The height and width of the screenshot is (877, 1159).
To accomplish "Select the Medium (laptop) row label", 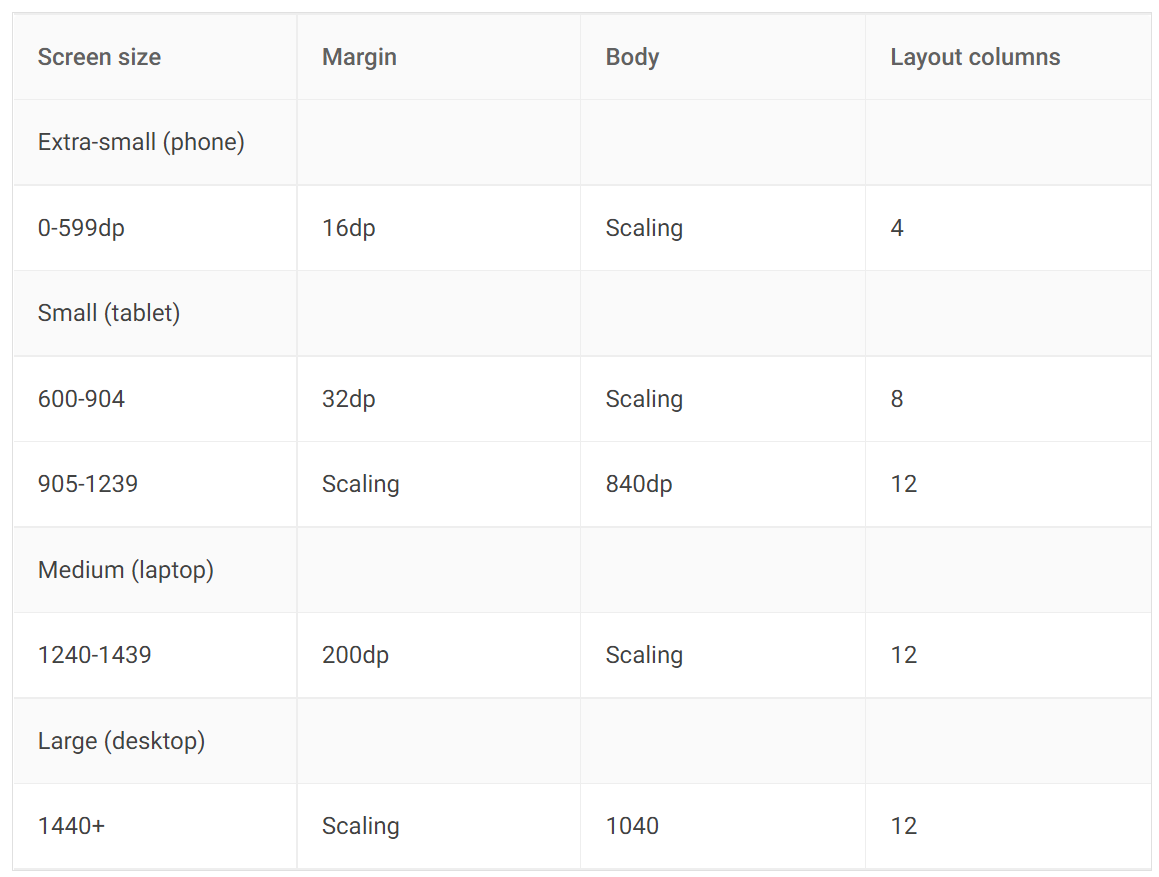I will [126, 569].
